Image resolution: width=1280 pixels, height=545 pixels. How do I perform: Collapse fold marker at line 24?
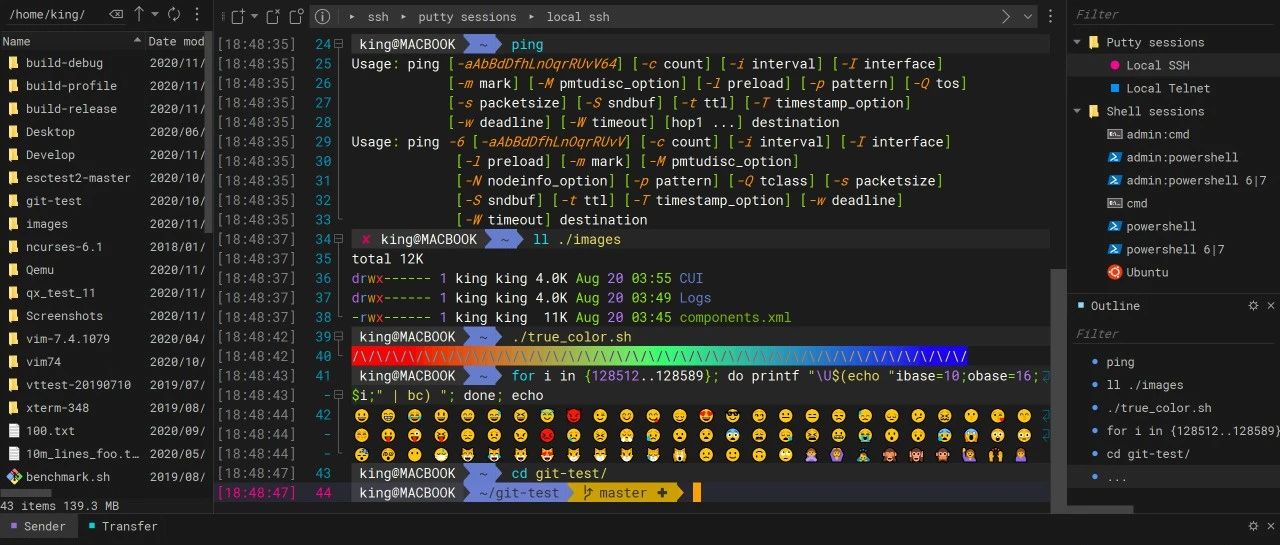click(340, 45)
